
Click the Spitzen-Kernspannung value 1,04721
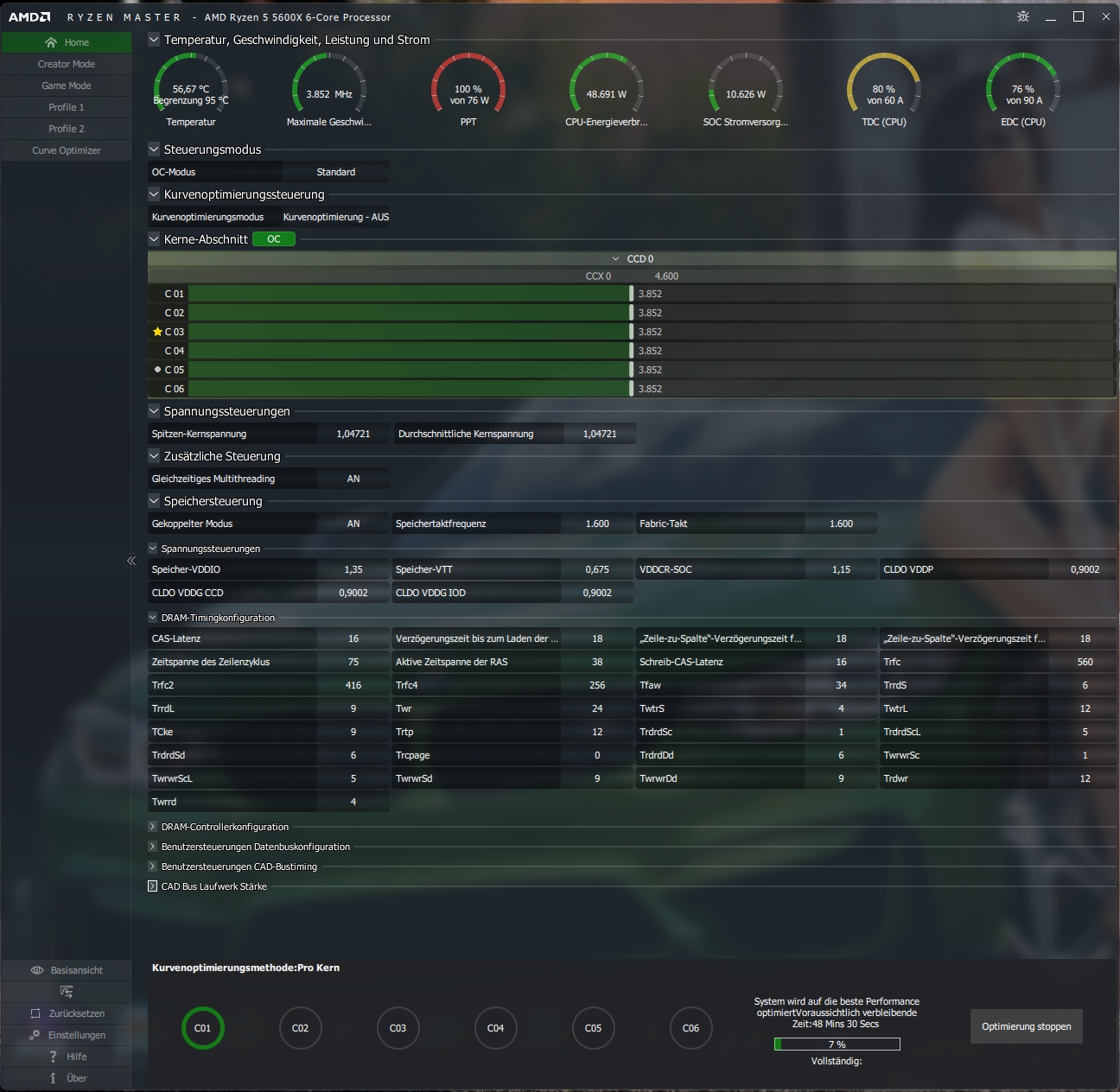[x=353, y=434]
